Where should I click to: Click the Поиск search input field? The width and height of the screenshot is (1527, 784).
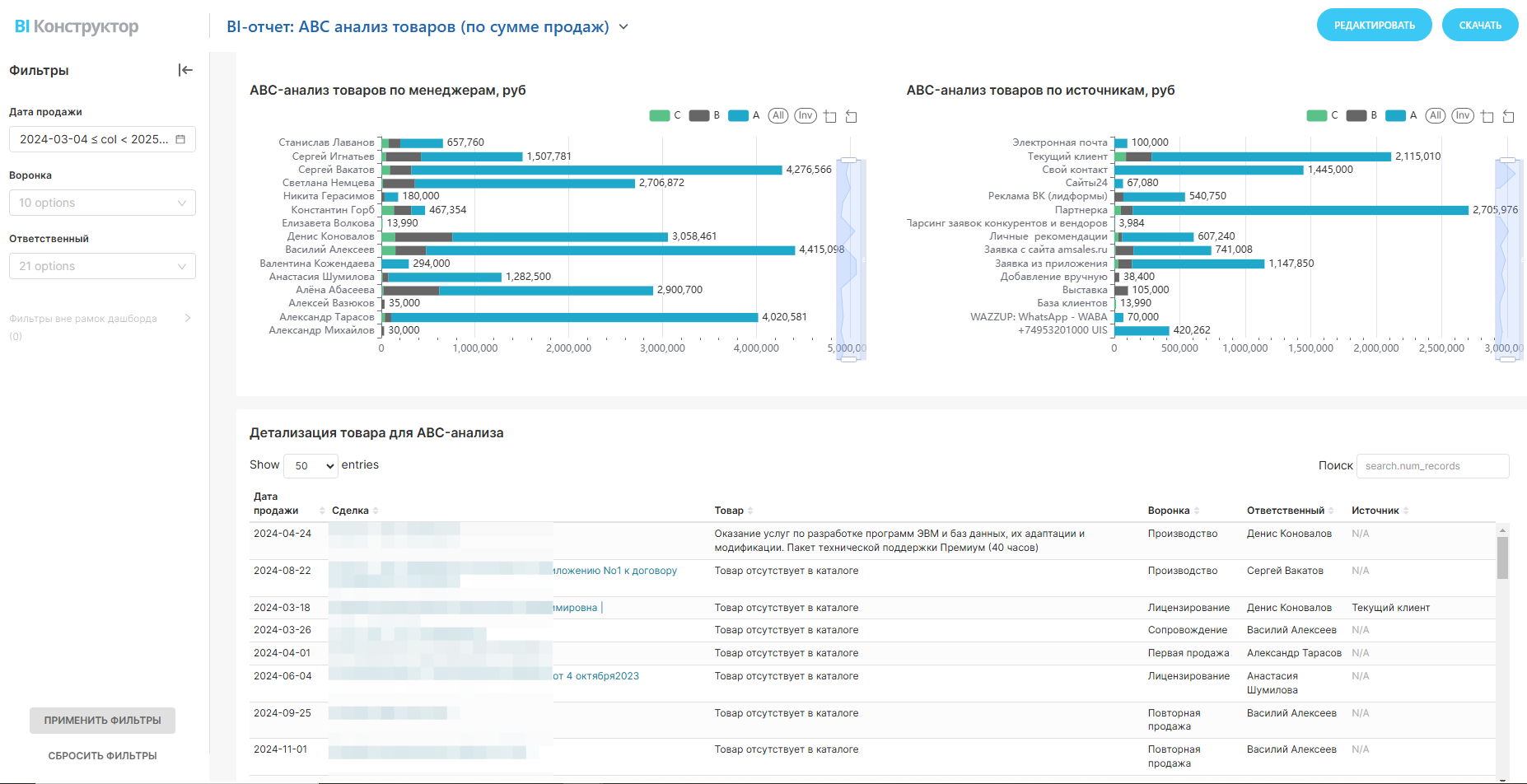1432,466
